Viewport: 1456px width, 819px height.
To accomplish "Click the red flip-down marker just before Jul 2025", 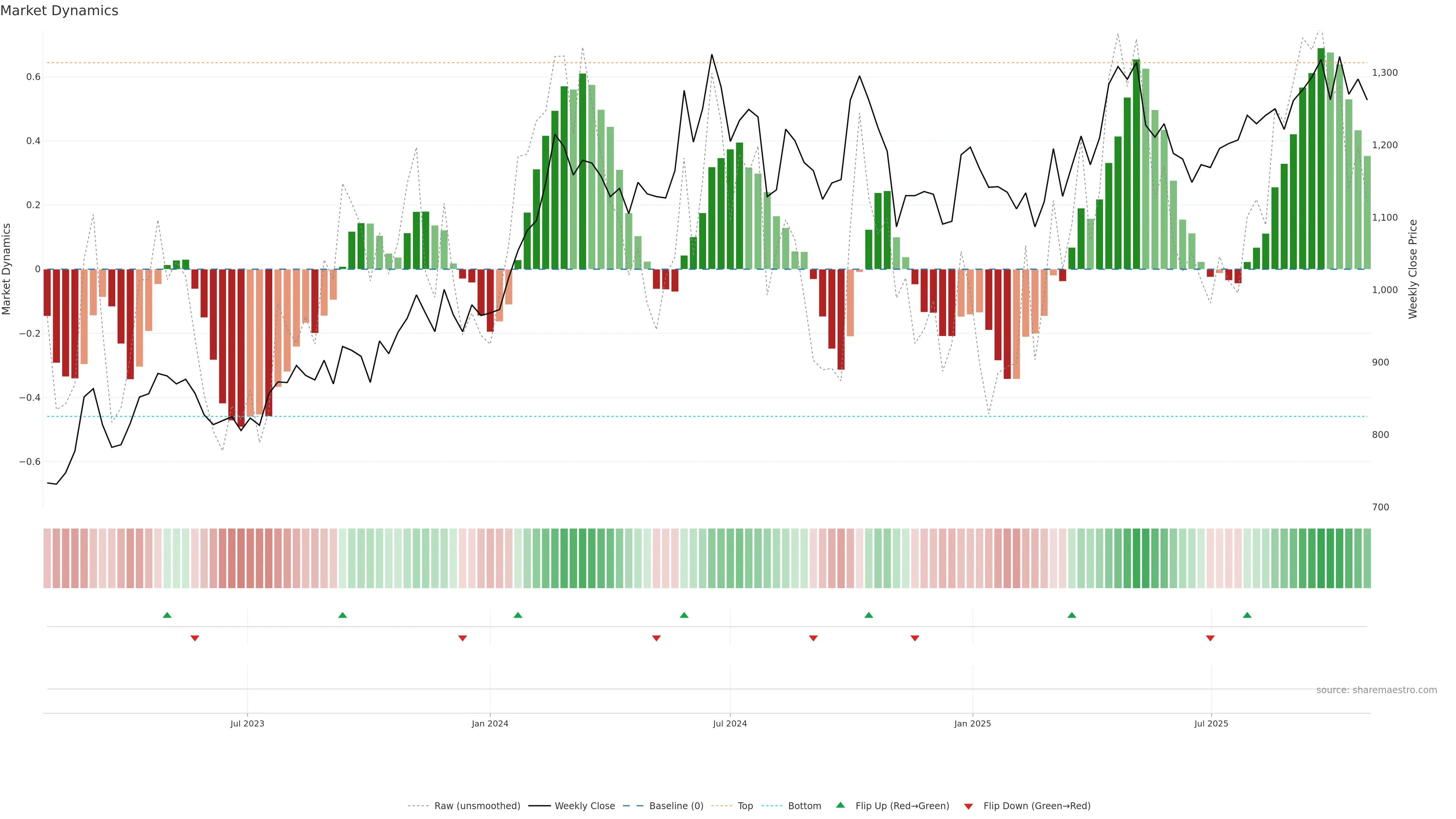I will [x=1210, y=638].
